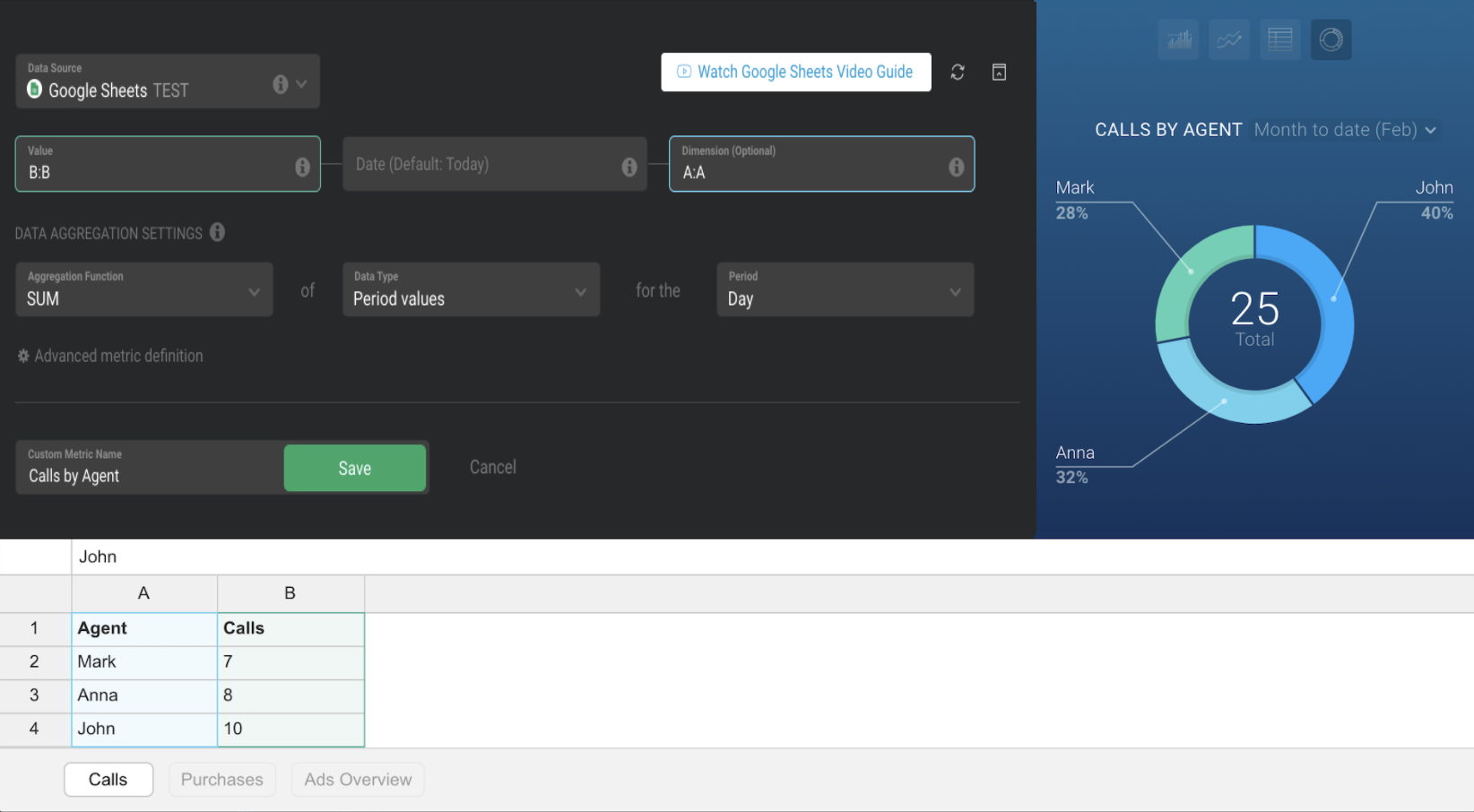1474x812 pixels.
Task: Click the archive icon beside refresh
Action: pos(999,72)
